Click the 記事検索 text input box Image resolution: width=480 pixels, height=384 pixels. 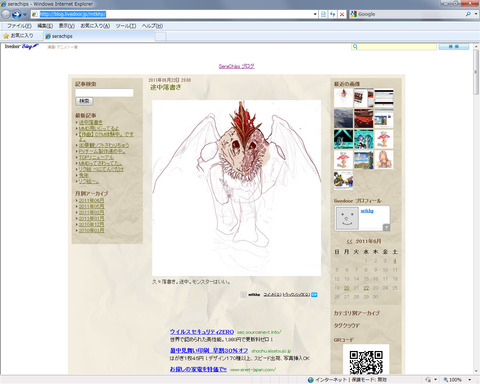pos(104,93)
